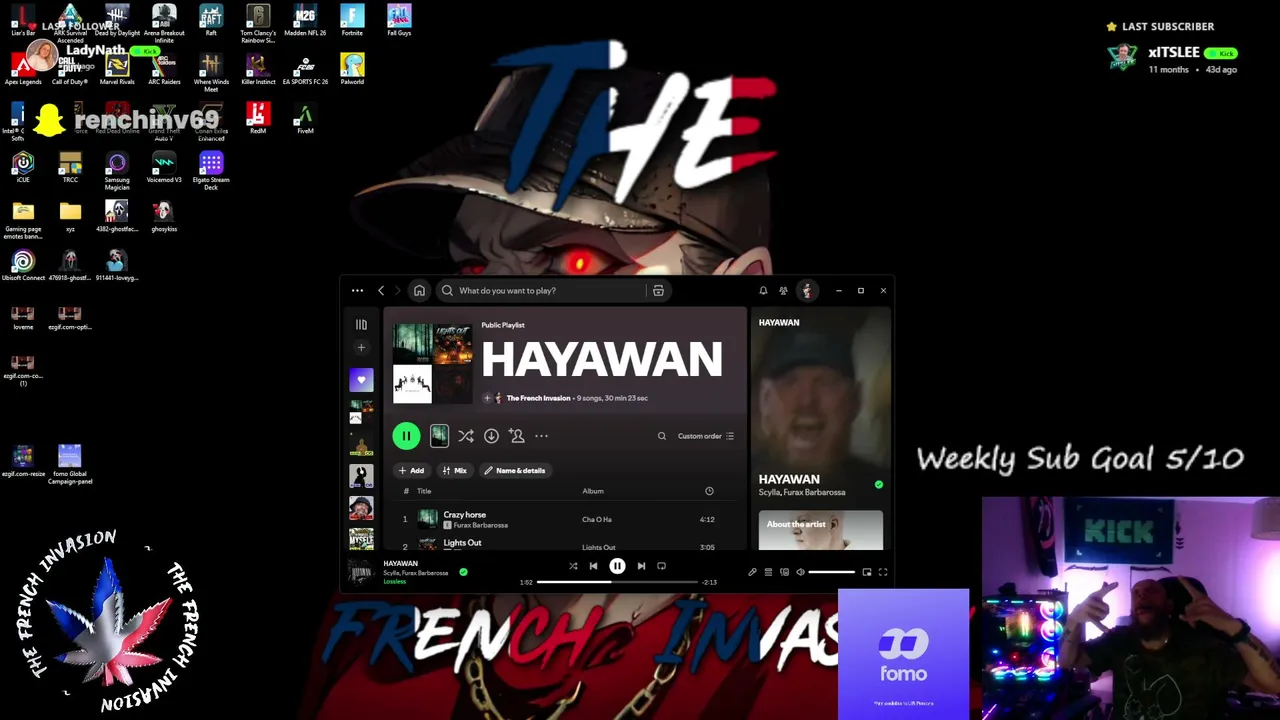
Task: Pause playback in the bottom player bar
Action: point(617,566)
